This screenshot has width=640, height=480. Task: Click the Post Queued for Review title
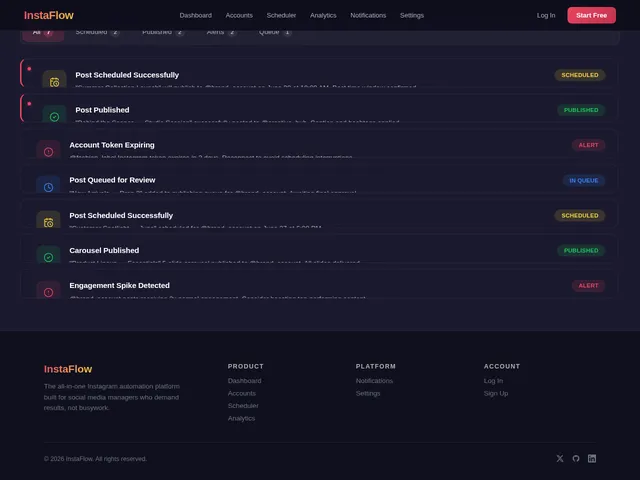click(112, 180)
